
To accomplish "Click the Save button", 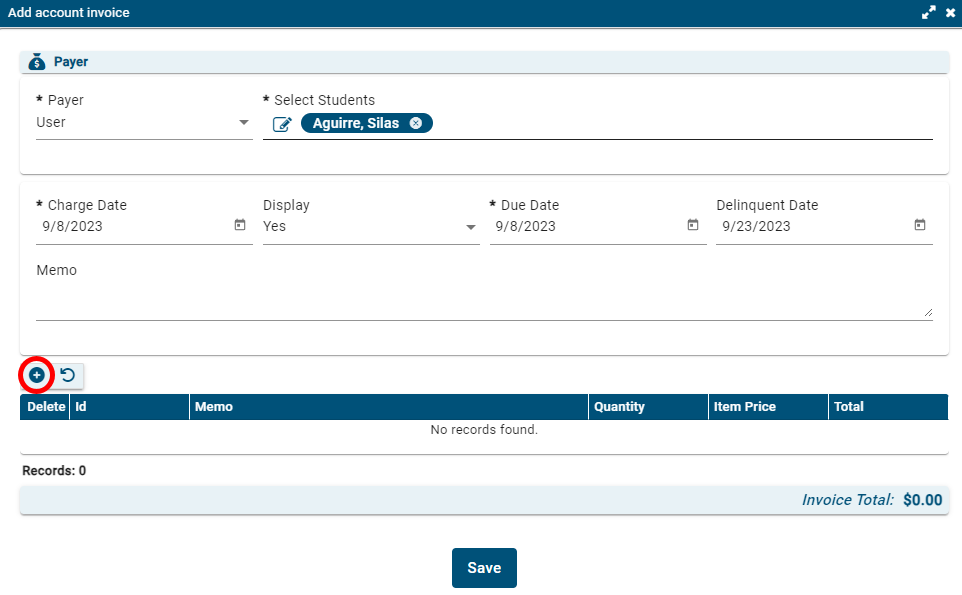I will coord(484,568).
